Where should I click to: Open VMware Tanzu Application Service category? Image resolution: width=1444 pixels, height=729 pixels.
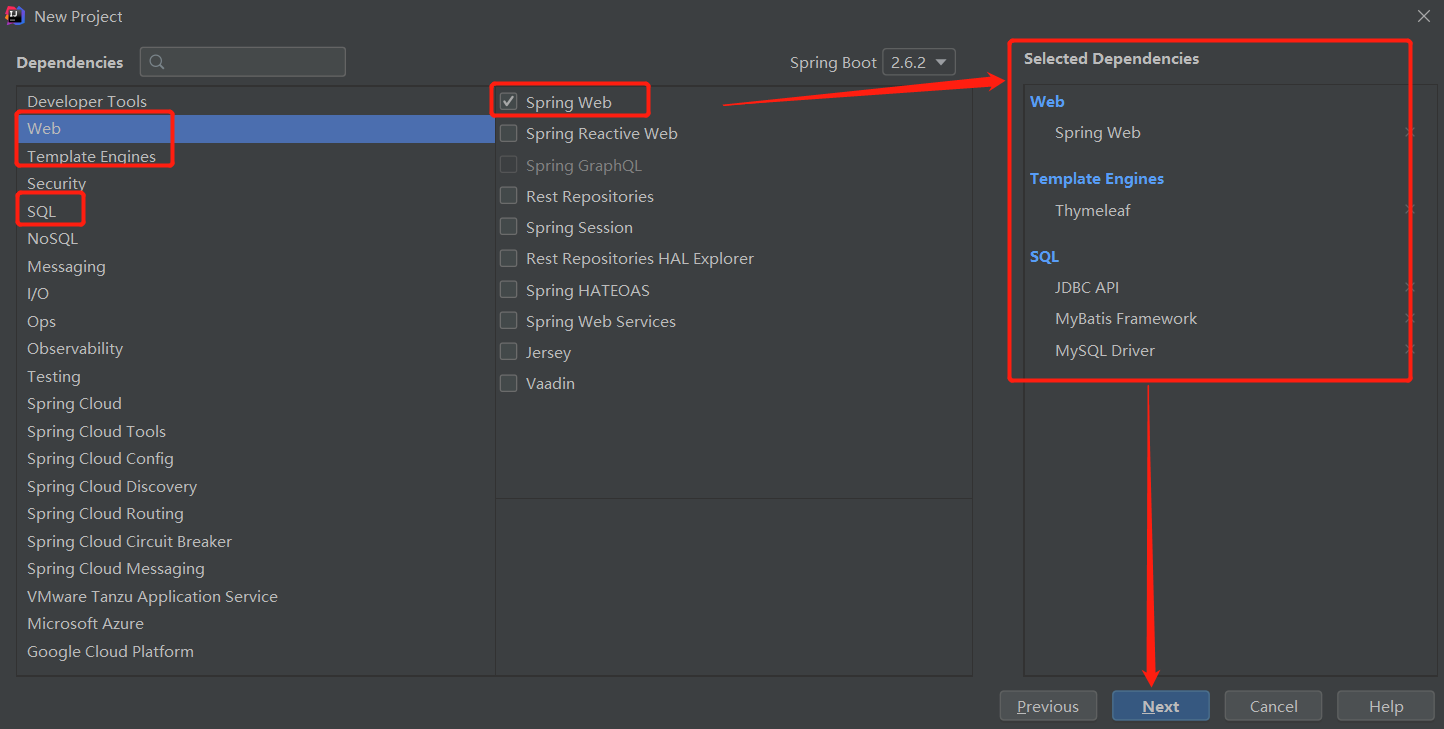tap(256, 596)
